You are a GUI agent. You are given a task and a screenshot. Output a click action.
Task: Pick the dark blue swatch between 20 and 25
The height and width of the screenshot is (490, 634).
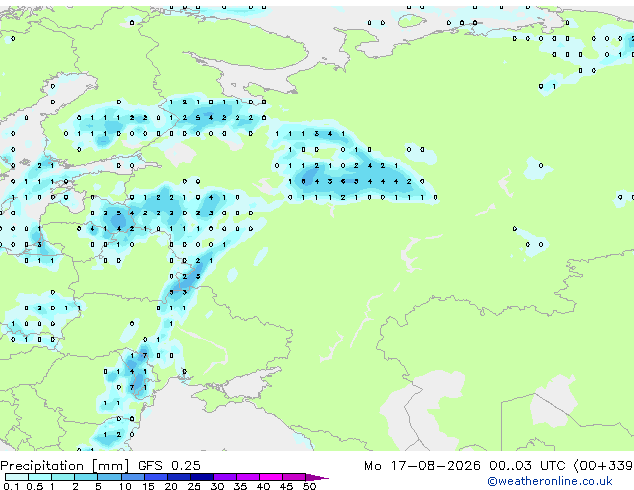pyautogui.click(x=179, y=477)
